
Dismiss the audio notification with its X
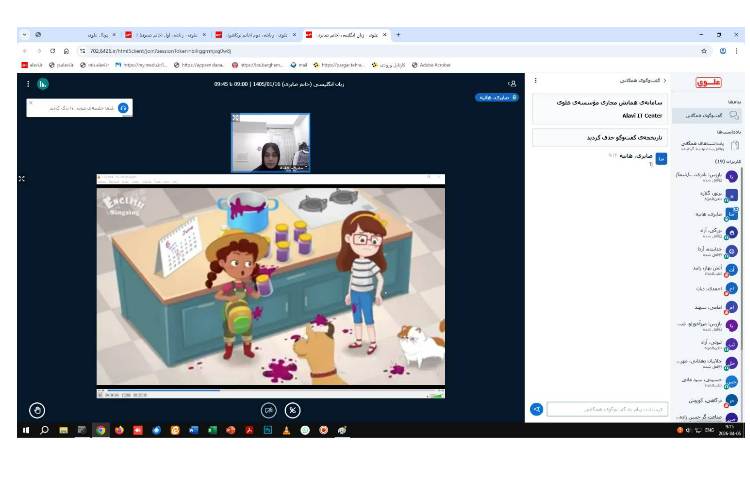coord(31,102)
